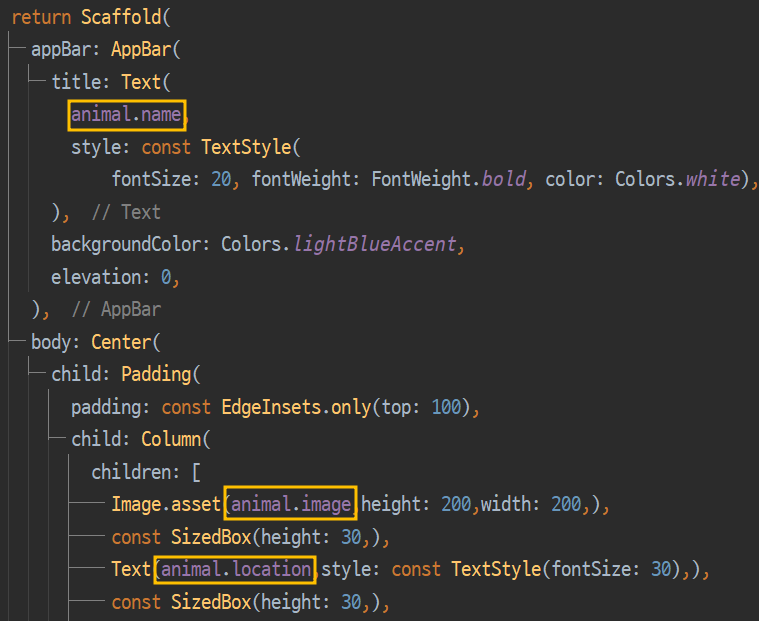
Task: Click the Center( widget
Action: (x=125, y=342)
